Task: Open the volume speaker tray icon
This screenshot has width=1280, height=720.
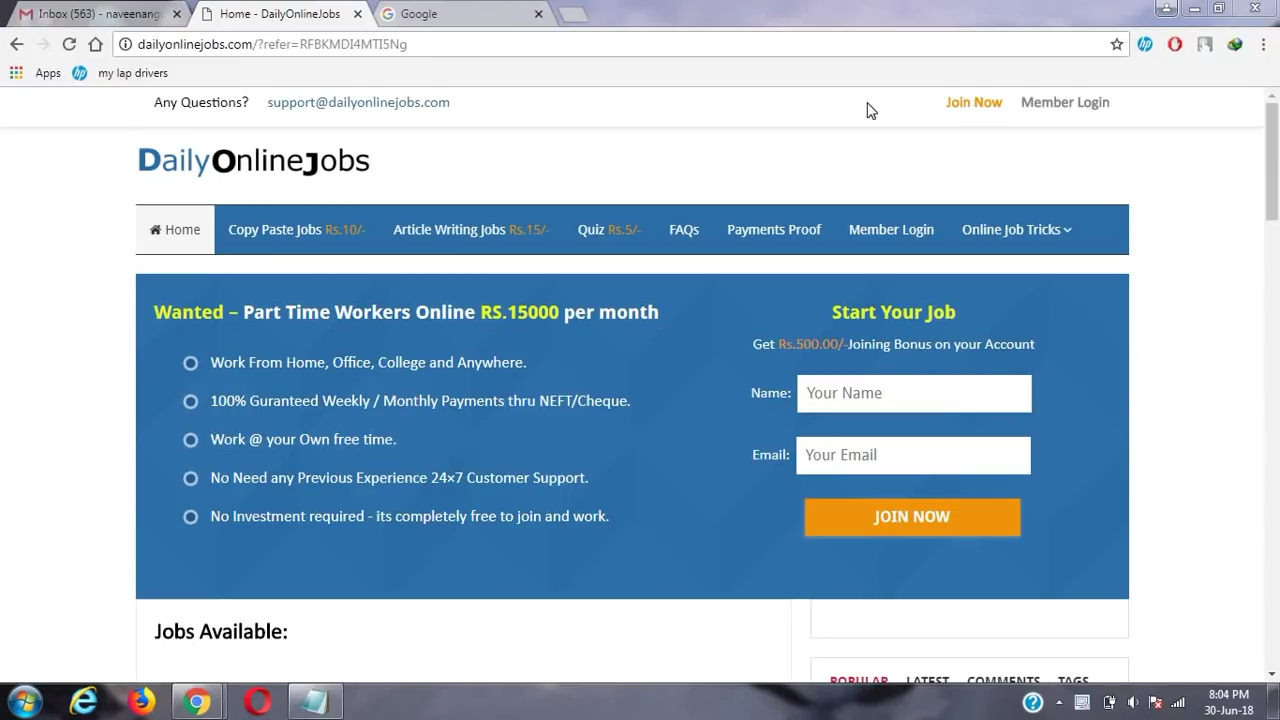Action: click(1133, 702)
